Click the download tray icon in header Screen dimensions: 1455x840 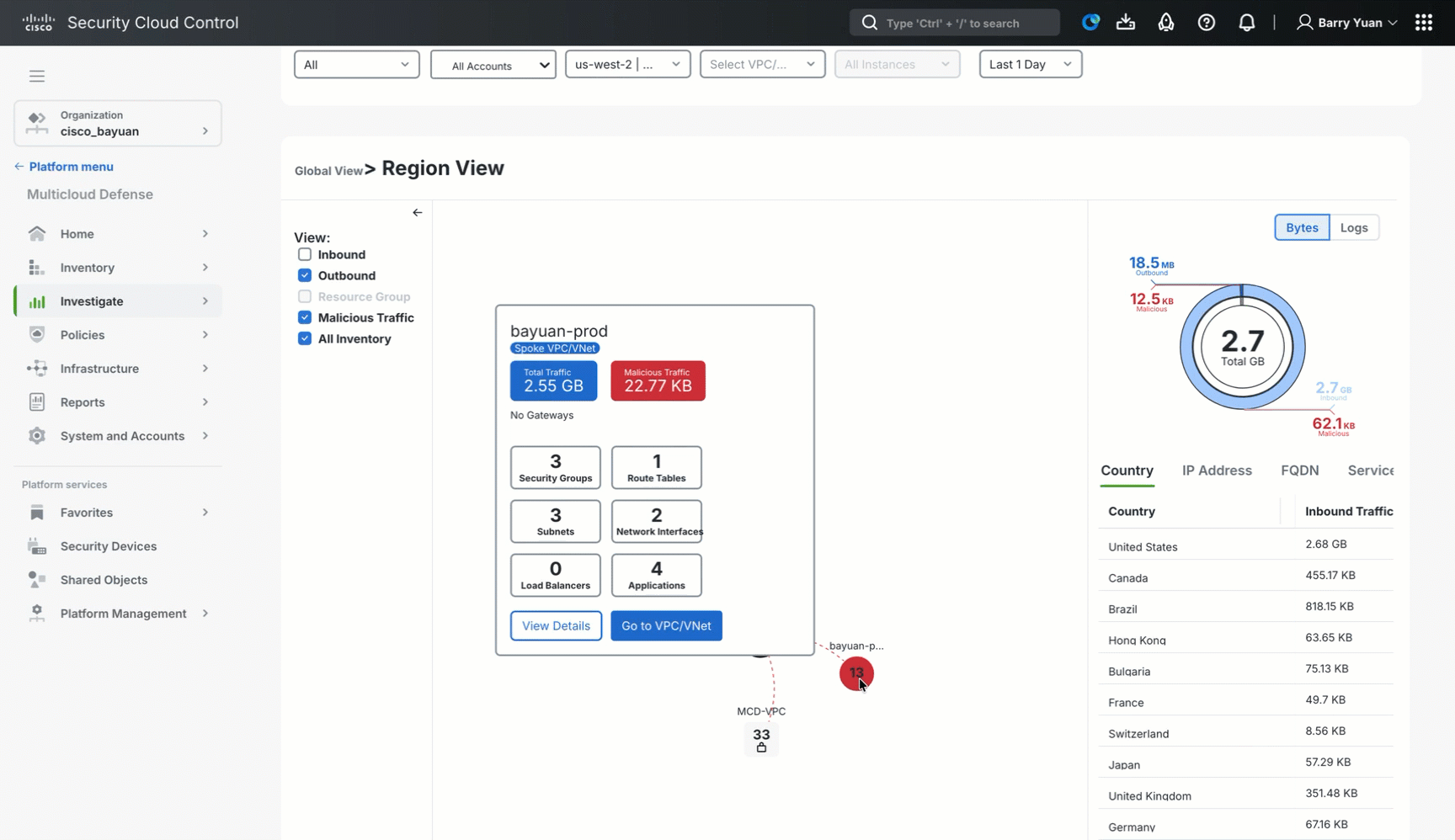pyautogui.click(x=1125, y=23)
